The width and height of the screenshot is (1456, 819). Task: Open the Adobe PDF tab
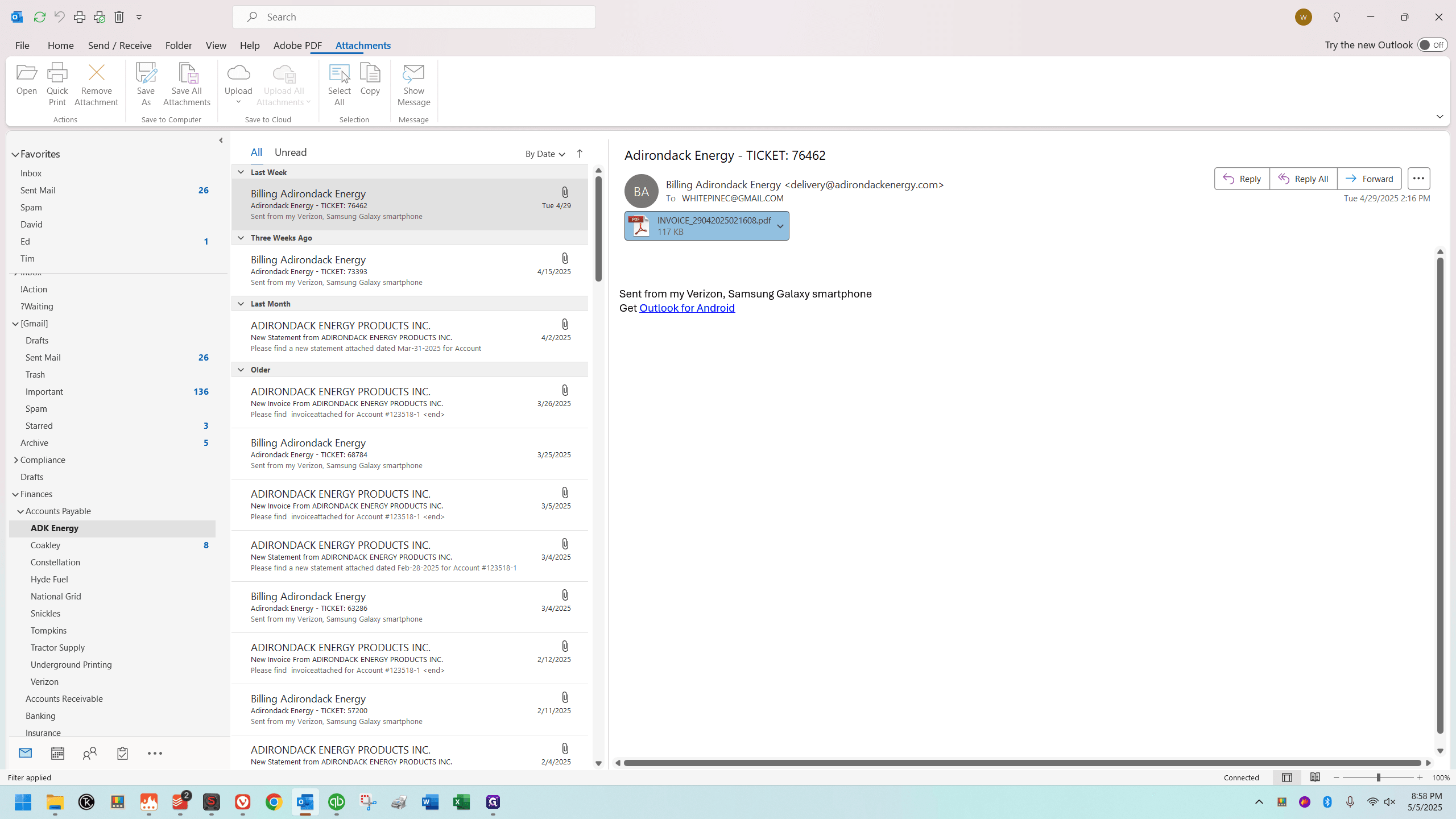tap(297, 45)
